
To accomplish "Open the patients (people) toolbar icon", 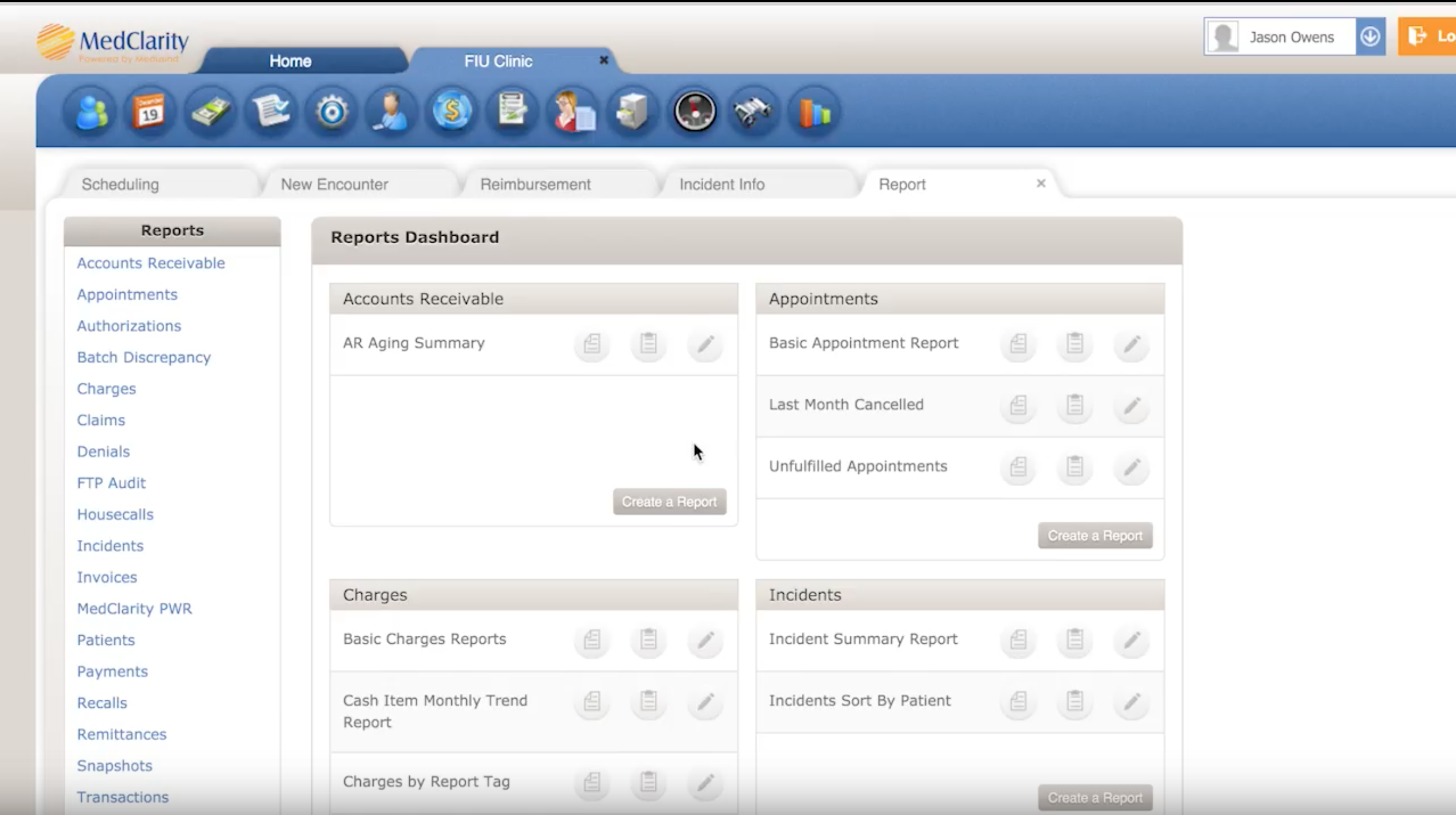I will click(91, 111).
